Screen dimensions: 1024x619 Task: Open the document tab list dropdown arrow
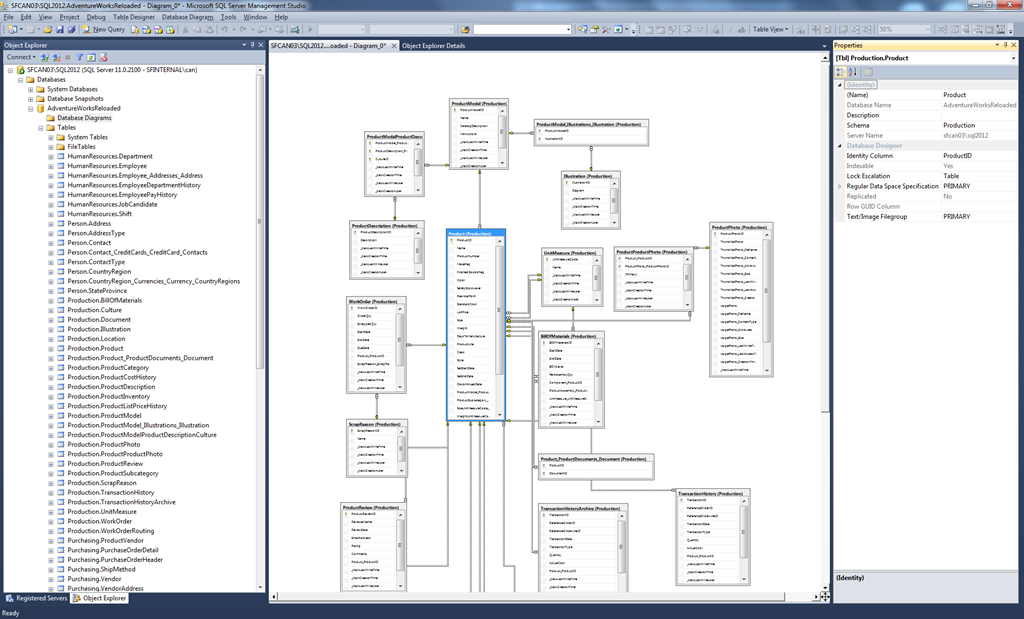[824, 46]
